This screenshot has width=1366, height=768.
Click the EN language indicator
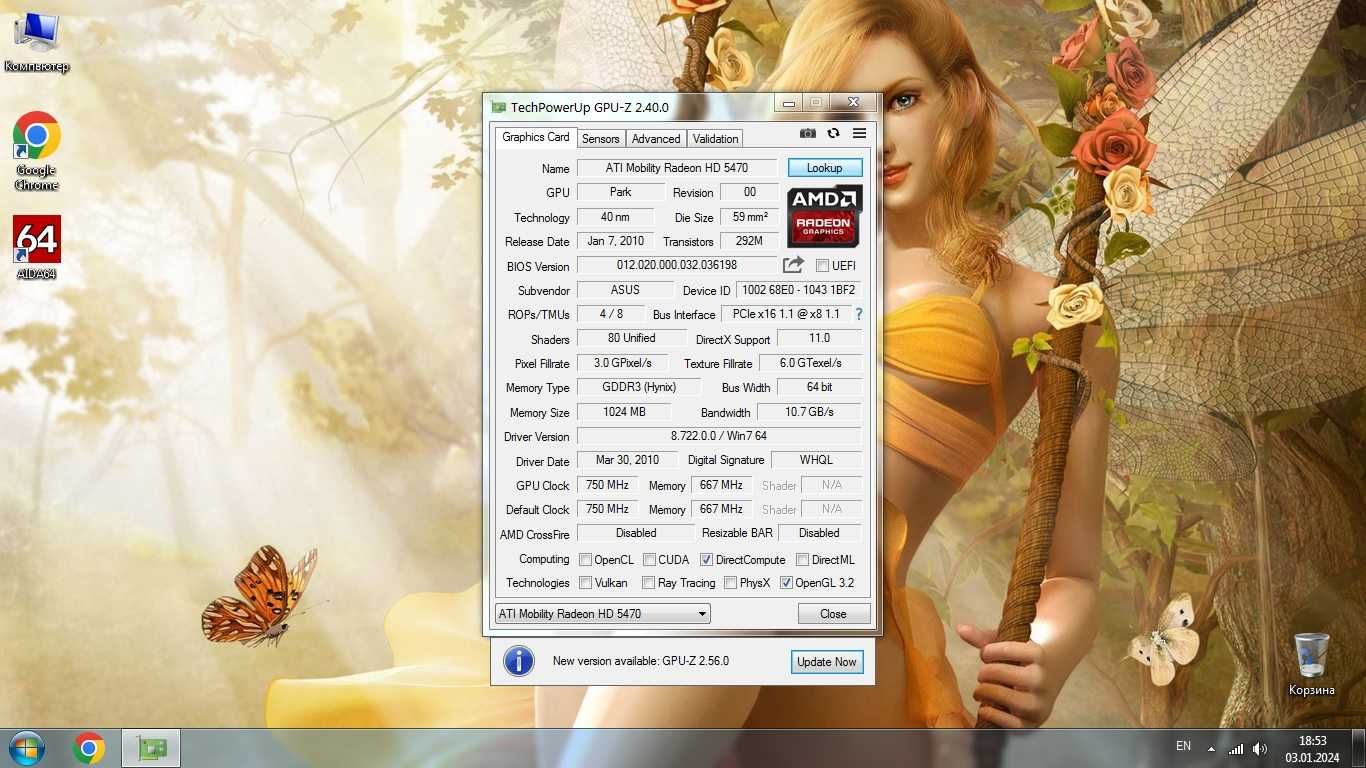click(x=1183, y=746)
